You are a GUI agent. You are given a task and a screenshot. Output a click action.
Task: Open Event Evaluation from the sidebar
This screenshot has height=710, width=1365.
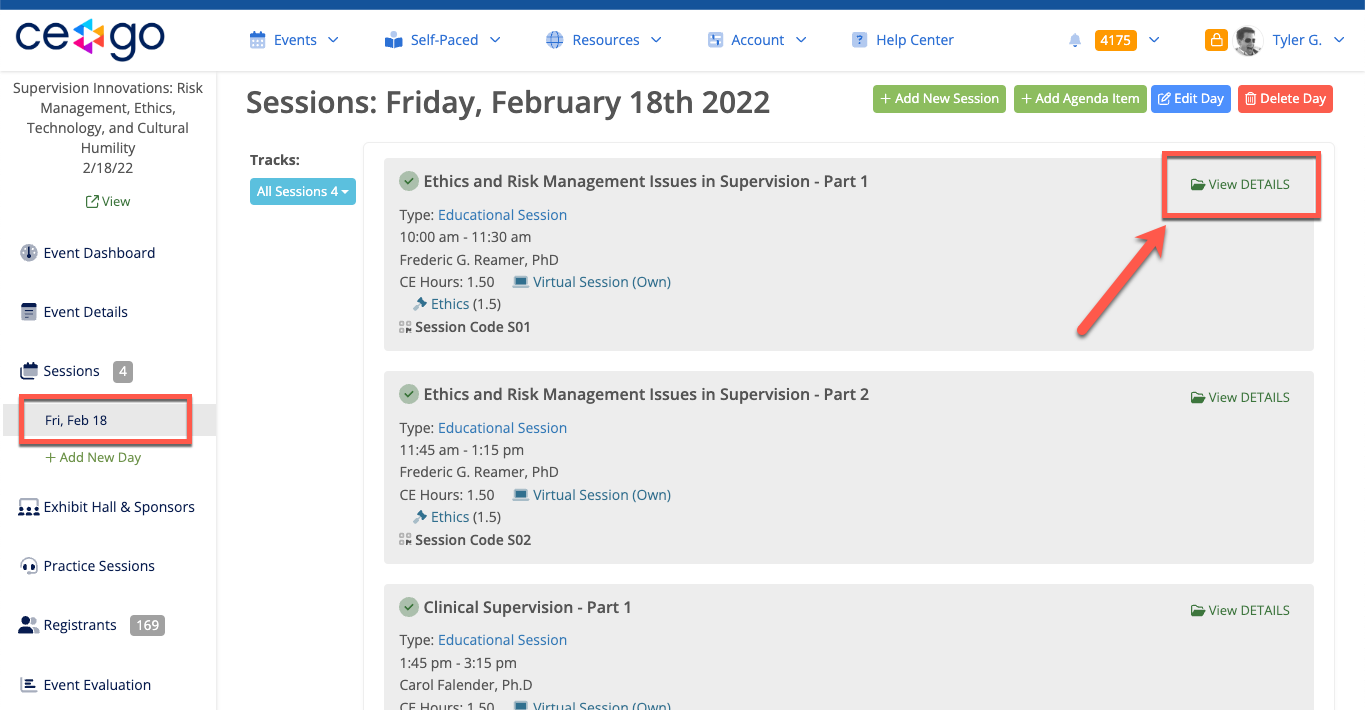[96, 684]
